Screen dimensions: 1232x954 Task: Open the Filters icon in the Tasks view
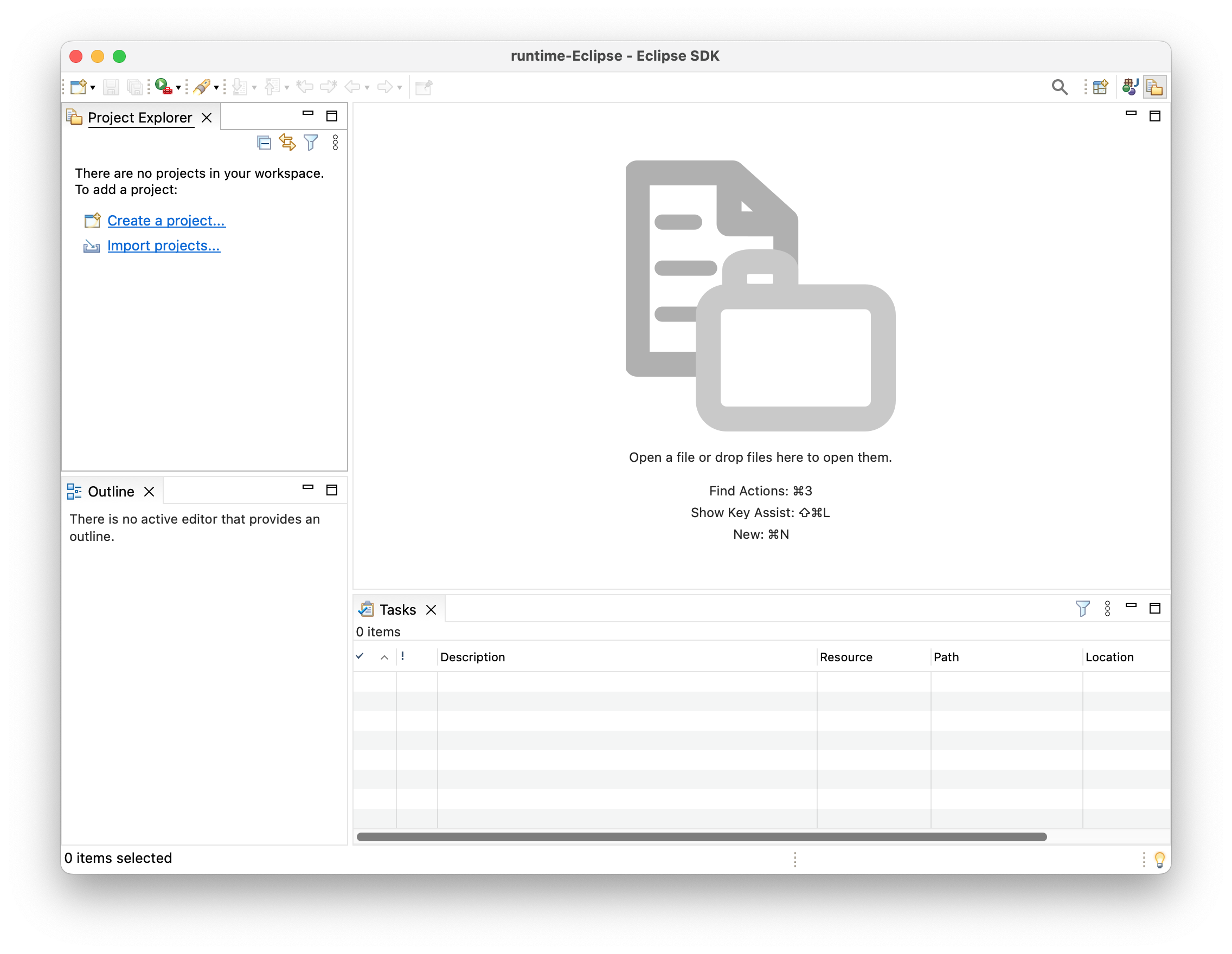pyautogui.click(x=1082, y=609)
